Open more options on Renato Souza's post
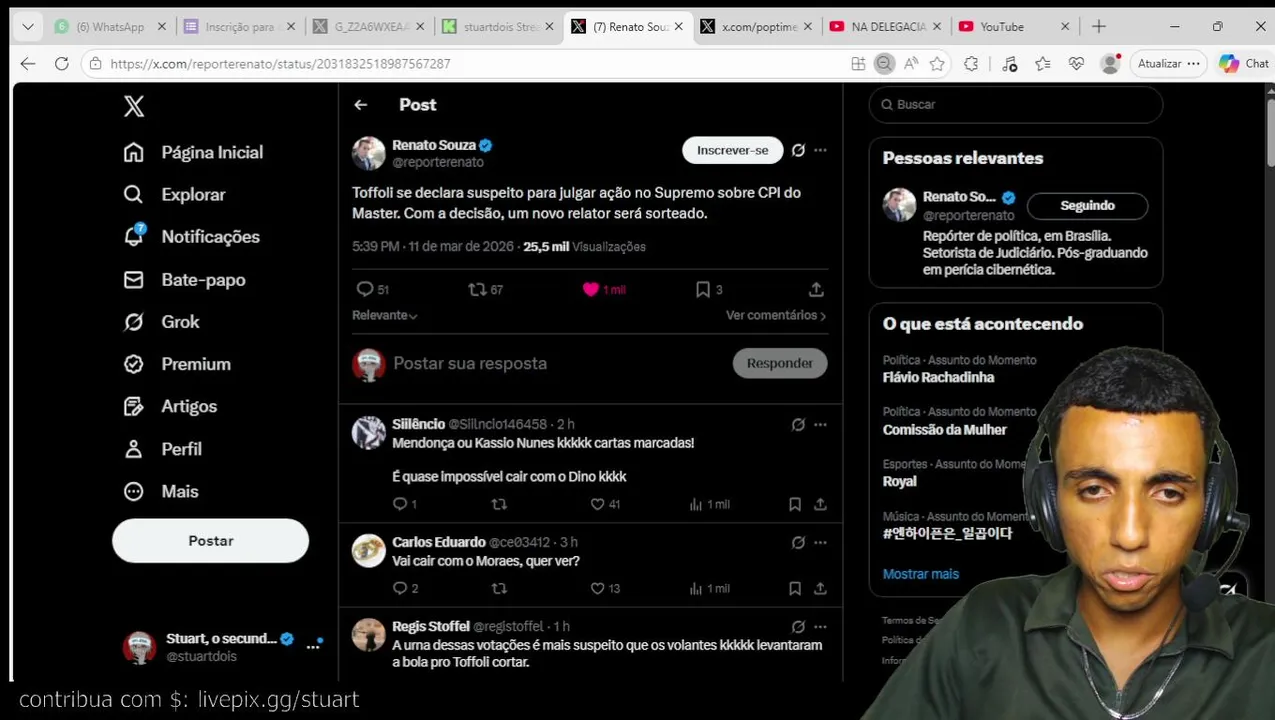The height and width of the screenshot is (720, 1275). 820,150
